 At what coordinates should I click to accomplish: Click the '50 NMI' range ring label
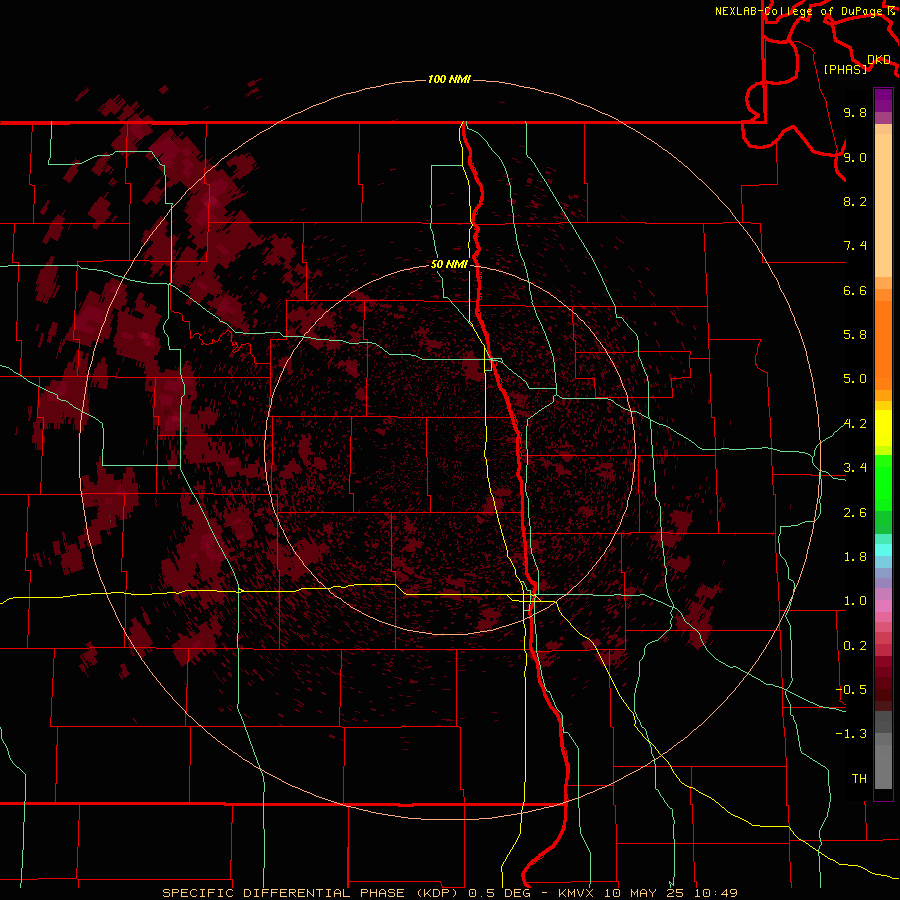pos(449,265)
